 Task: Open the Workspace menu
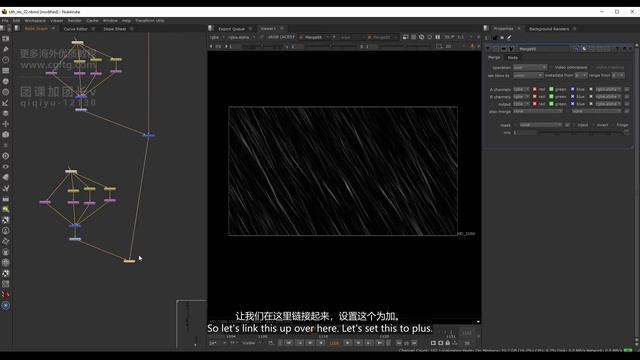tap(35, 20)
